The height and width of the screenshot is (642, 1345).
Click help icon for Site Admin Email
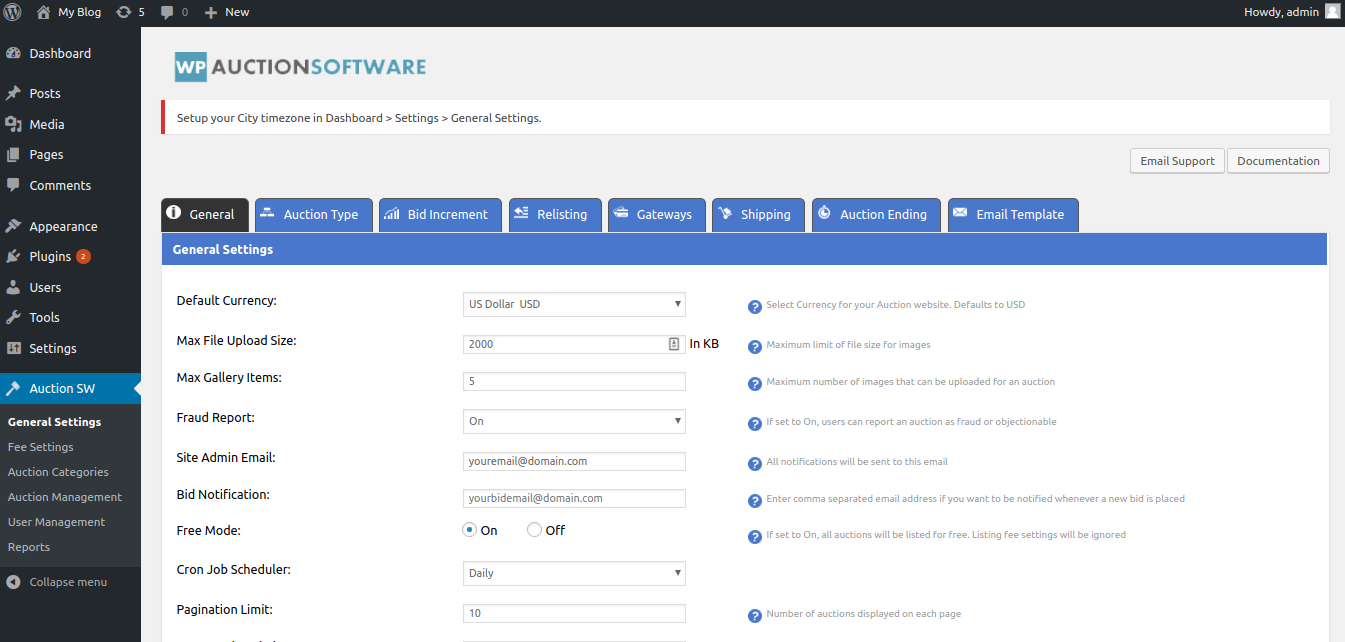click(x=755, y=463)
